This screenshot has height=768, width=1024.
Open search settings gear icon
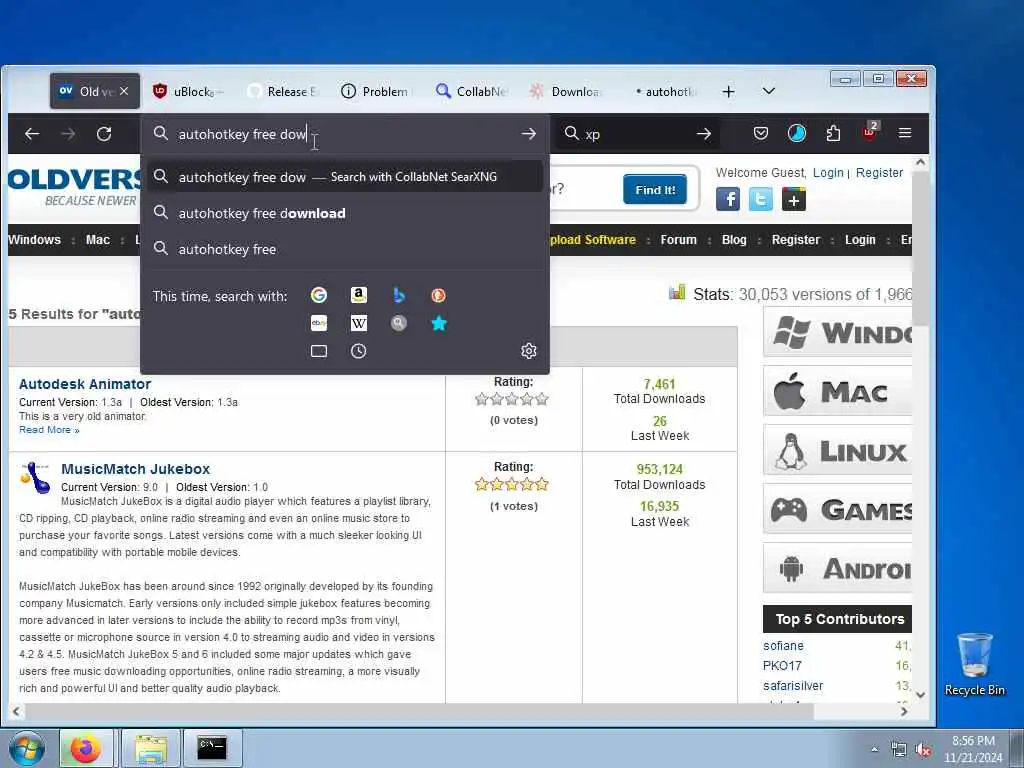529,351
